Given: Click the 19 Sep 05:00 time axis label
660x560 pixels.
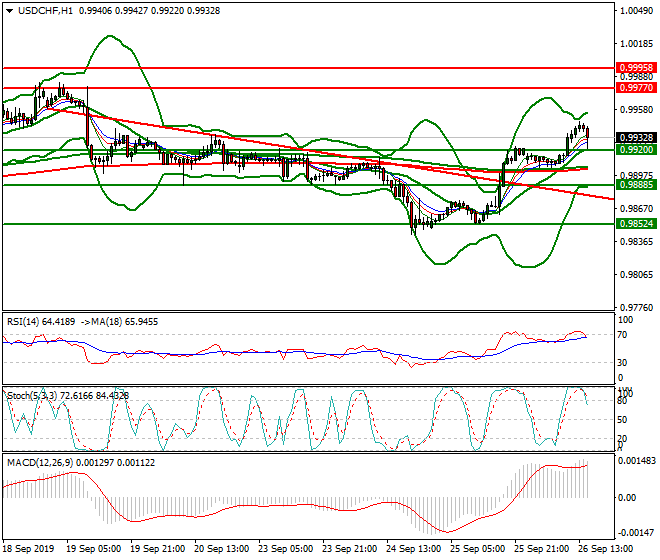Looking at the screenshot, I should tap(94, 549).
